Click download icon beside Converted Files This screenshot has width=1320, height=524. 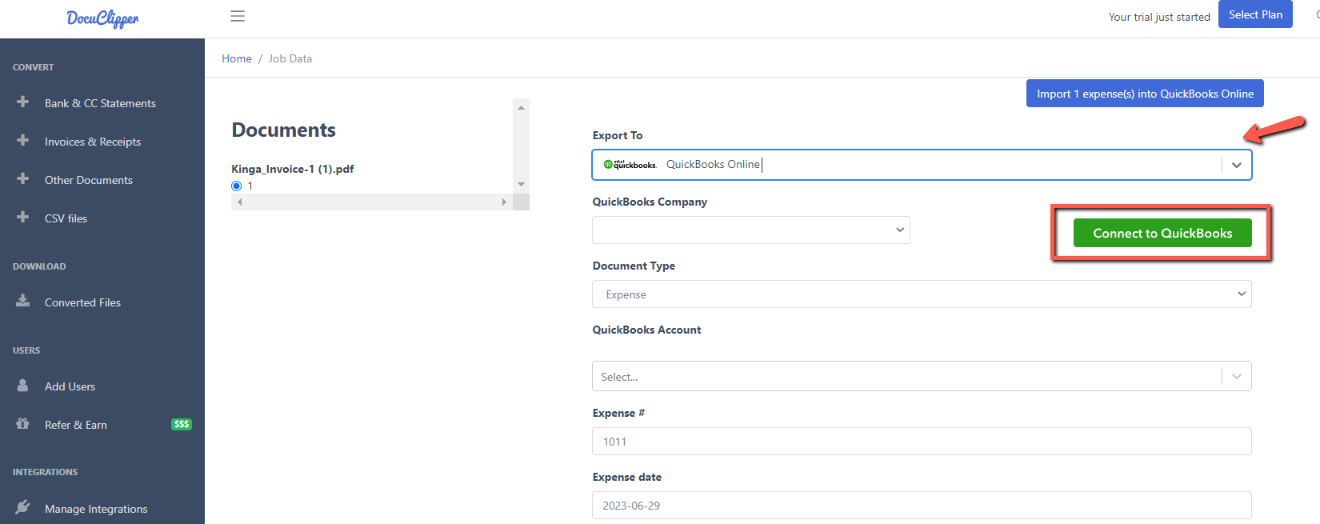(23, 302)
